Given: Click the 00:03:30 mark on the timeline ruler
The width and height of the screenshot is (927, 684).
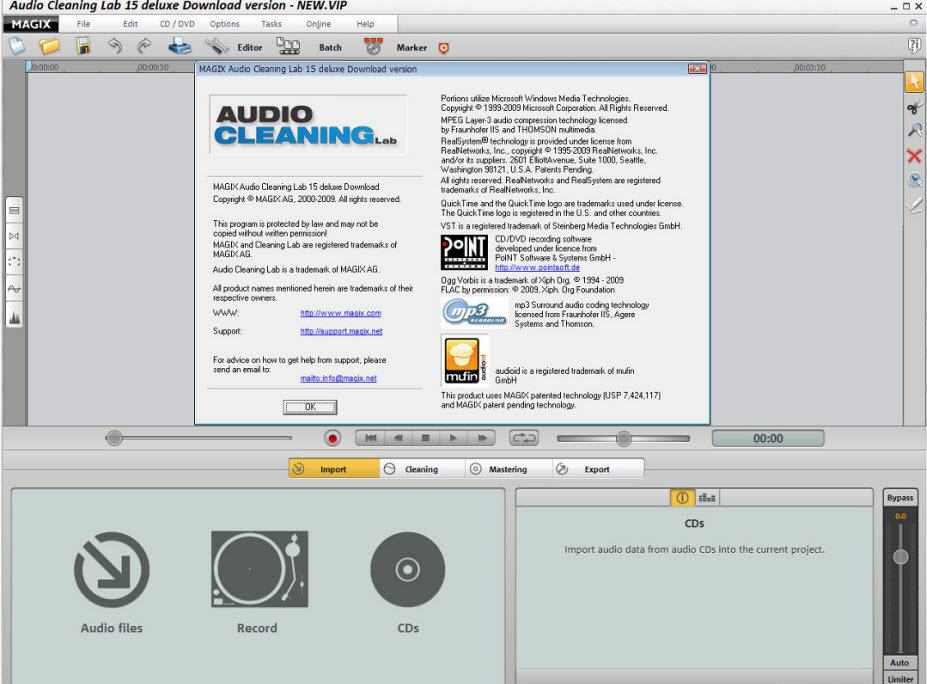Looking at the screenshot, I should [809, 67].
